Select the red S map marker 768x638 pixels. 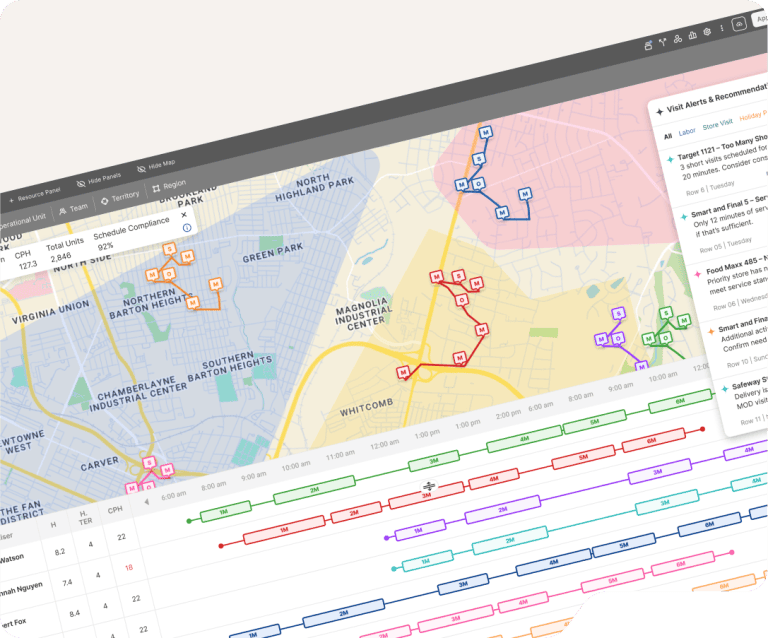(x=458, y=276)
